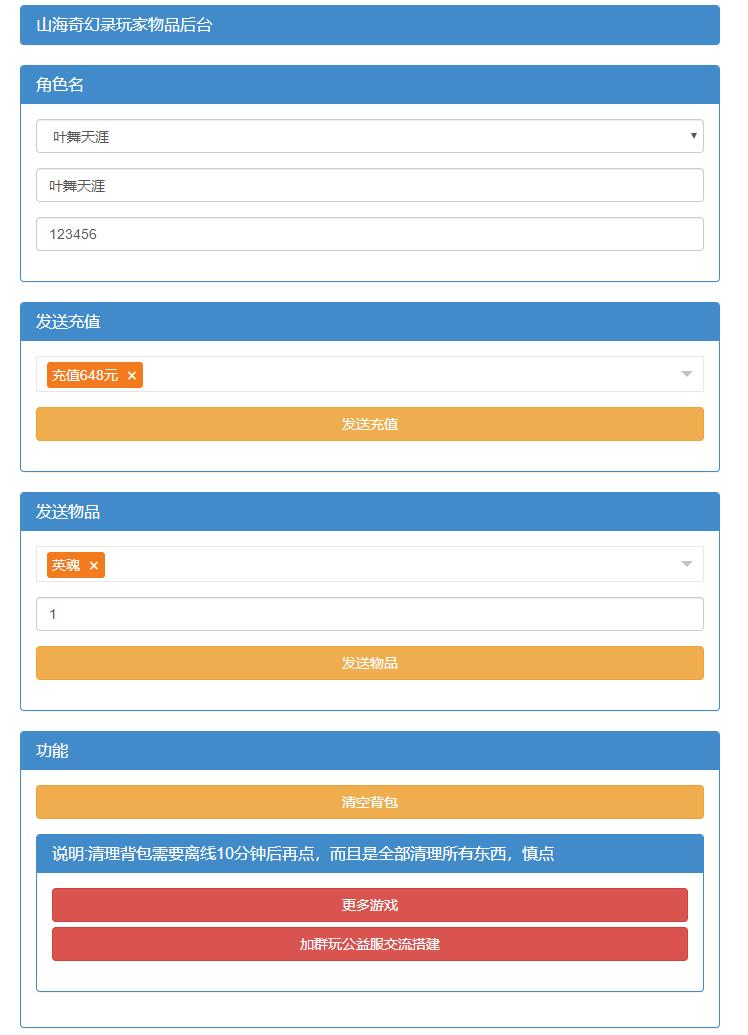Click the 更多游戏 red button
748x1035 pixels.
[x=370, y=905]
